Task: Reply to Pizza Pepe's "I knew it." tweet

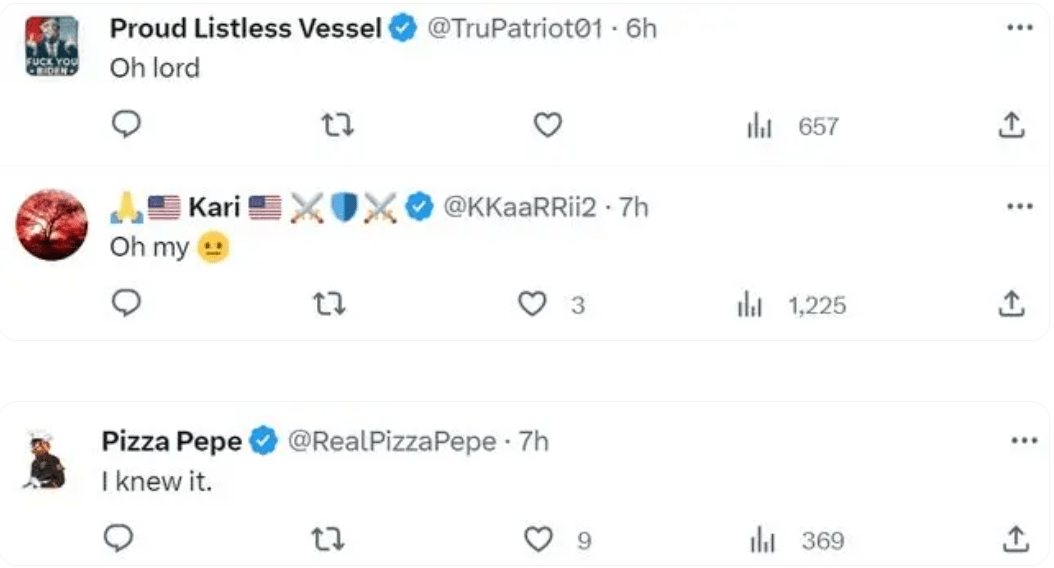Action: [x=118, y=538]
